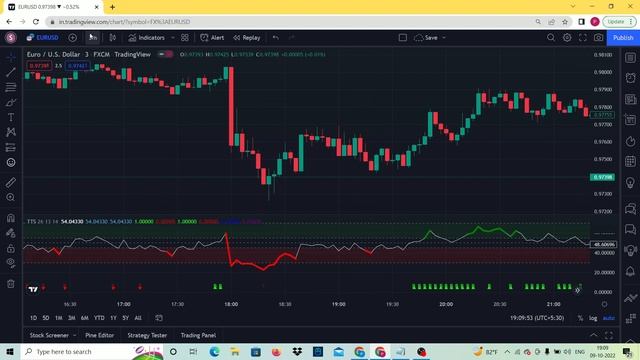Set the date range to All
Viewport: 640px width, 360px height.
[x=138, y=318]
